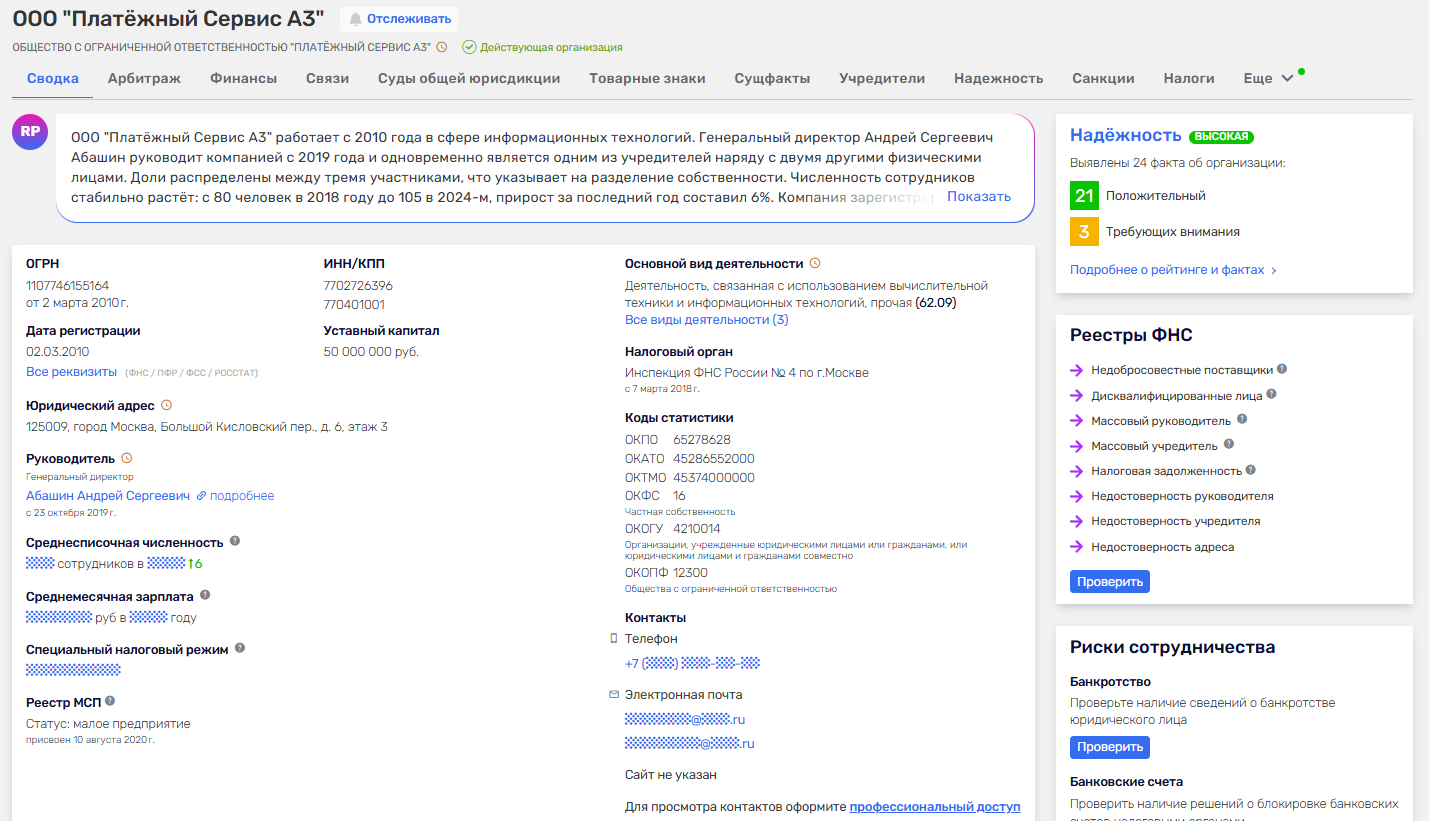Viewport: 1429px width, 821px height.
Task: Click the green 21 positive facts badge
Action: tap(1084, 196)
